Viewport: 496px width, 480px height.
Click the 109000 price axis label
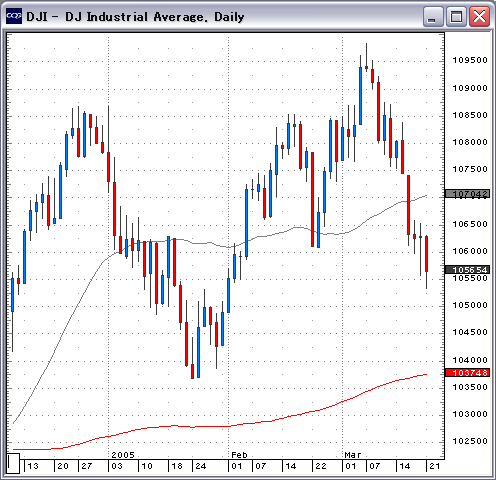(470, 88)
